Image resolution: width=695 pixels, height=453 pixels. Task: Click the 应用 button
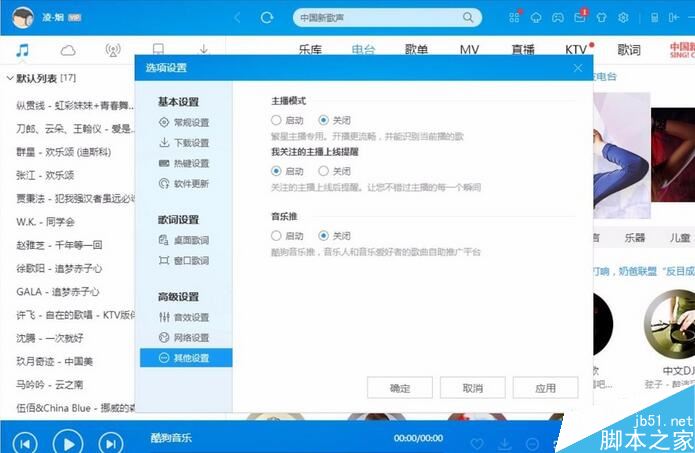[545, 388]
